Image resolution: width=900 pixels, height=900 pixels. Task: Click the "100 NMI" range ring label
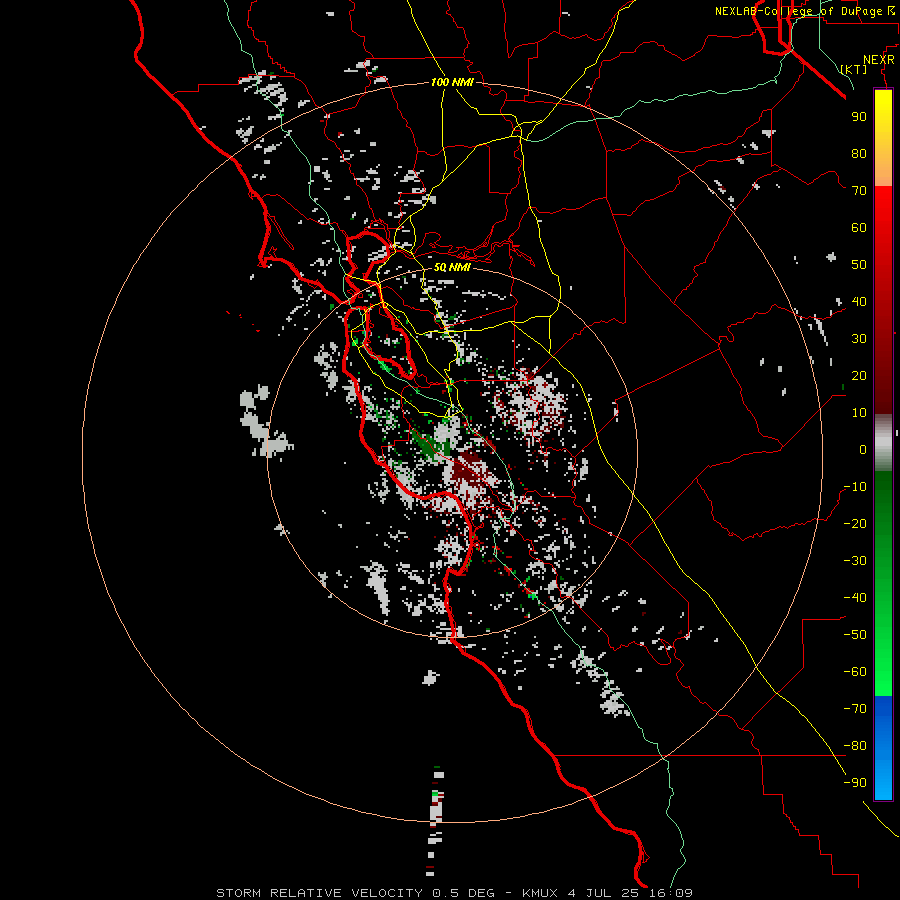pos(452,82)
